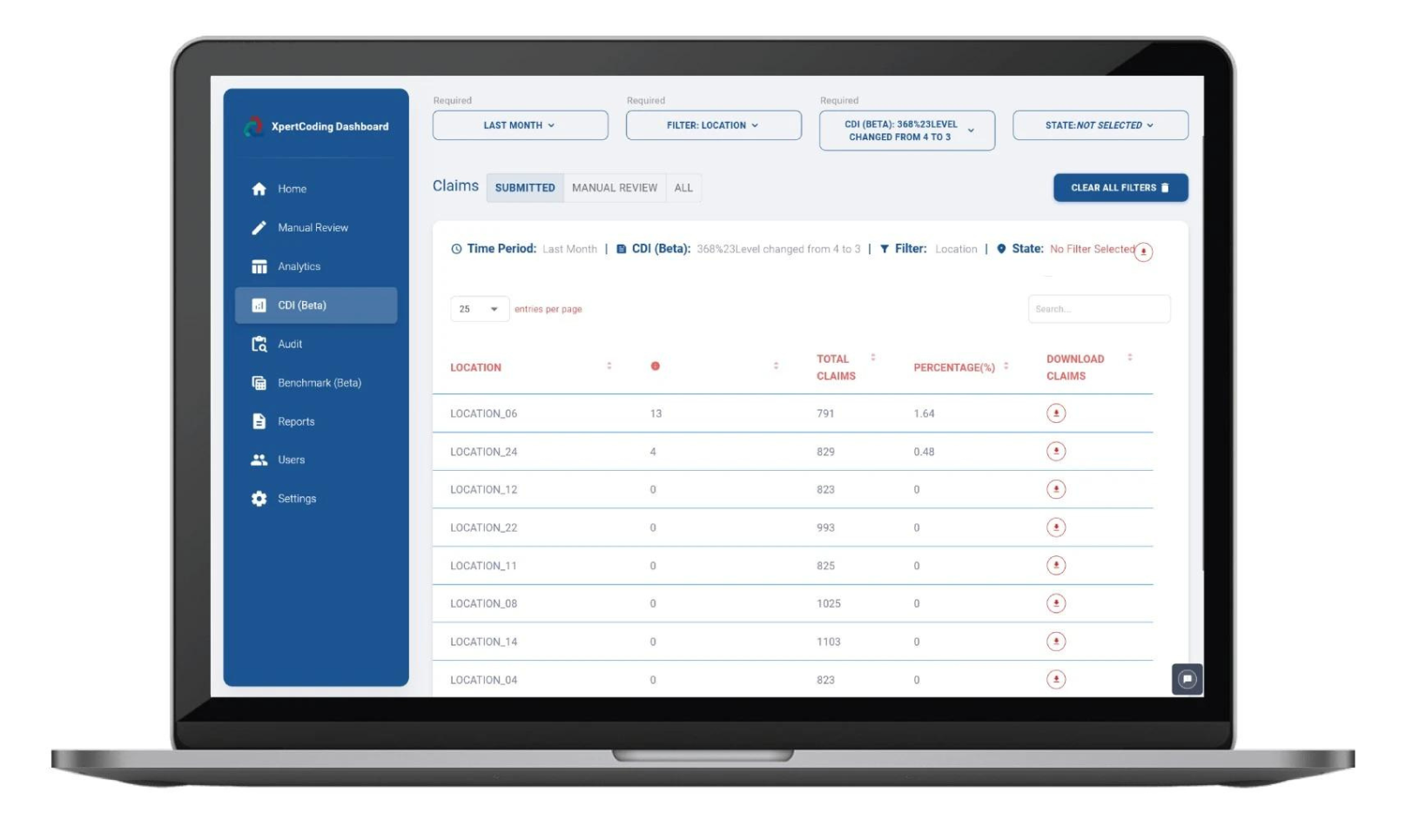The height and width of the screenshot is (840, 1406).
Task: Click the Manual Review pencil icon
Action: 259,228
